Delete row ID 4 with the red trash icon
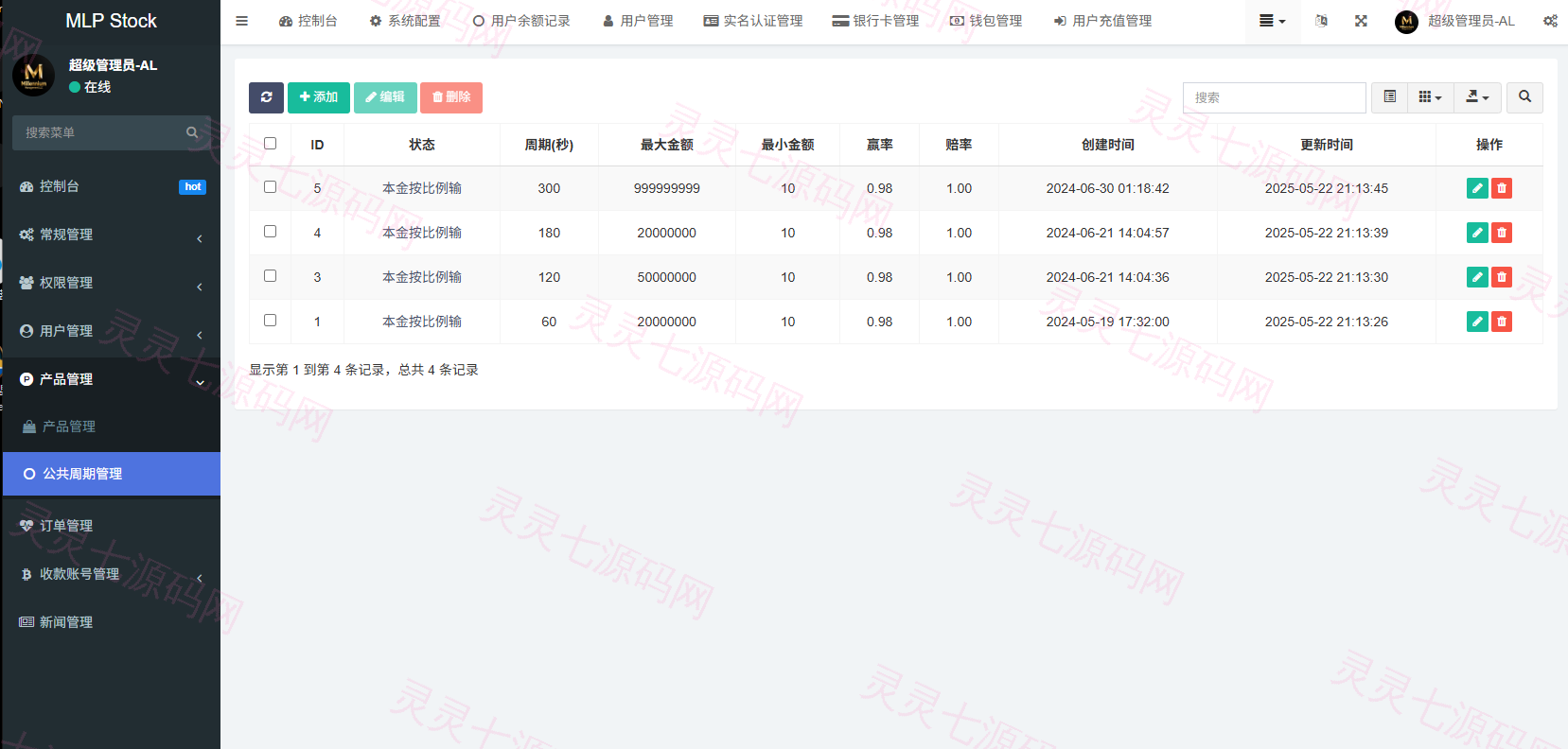1568x749 pixels. tap(1502, 233)
